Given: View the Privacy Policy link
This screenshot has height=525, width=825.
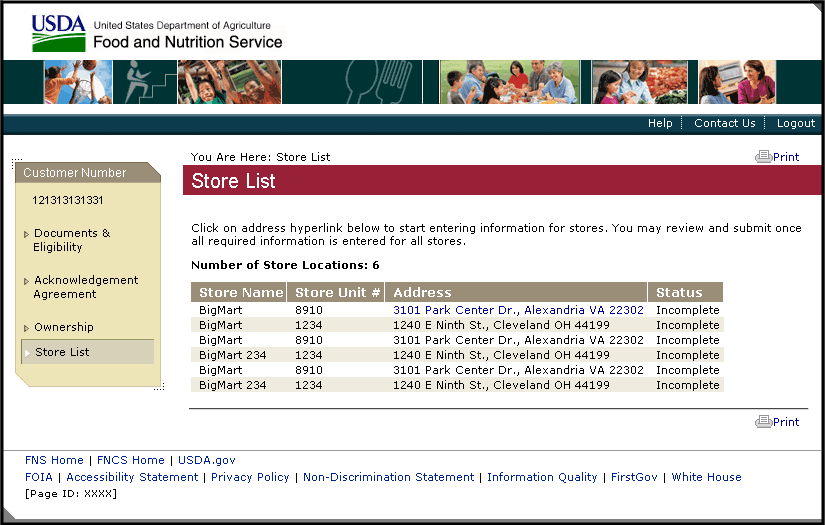Looking at the screenshot, I should click(250, 477).
